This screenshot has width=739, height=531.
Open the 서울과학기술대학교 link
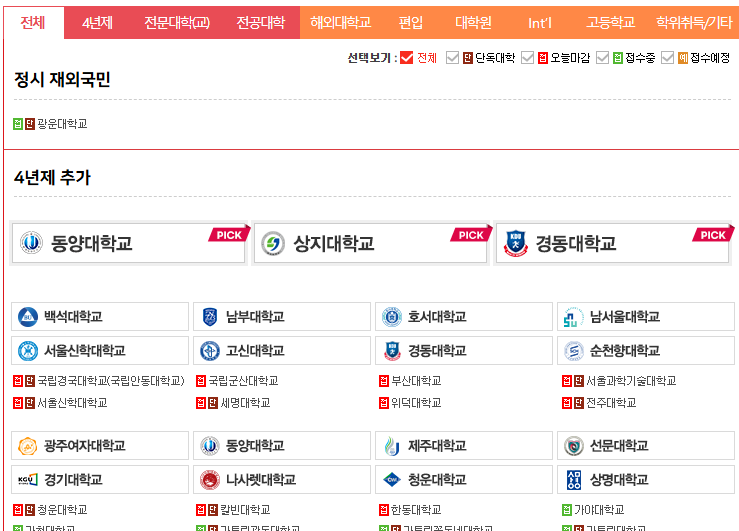coord(631,381)
